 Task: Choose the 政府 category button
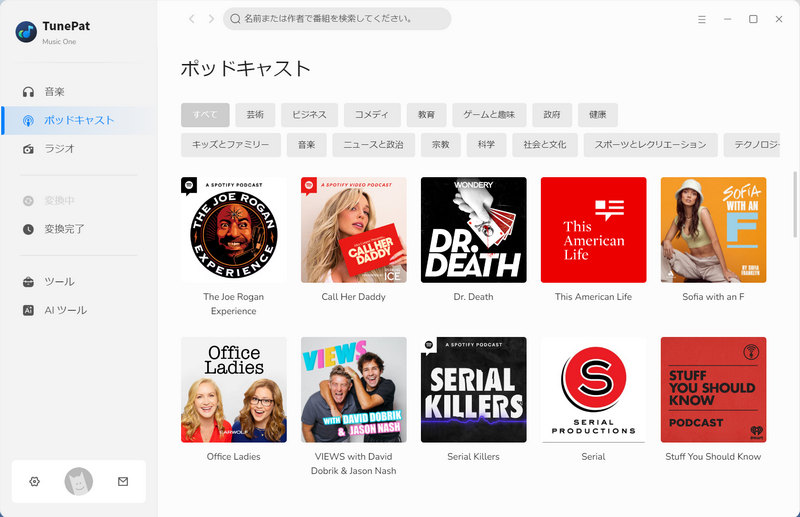coord(552,115)
